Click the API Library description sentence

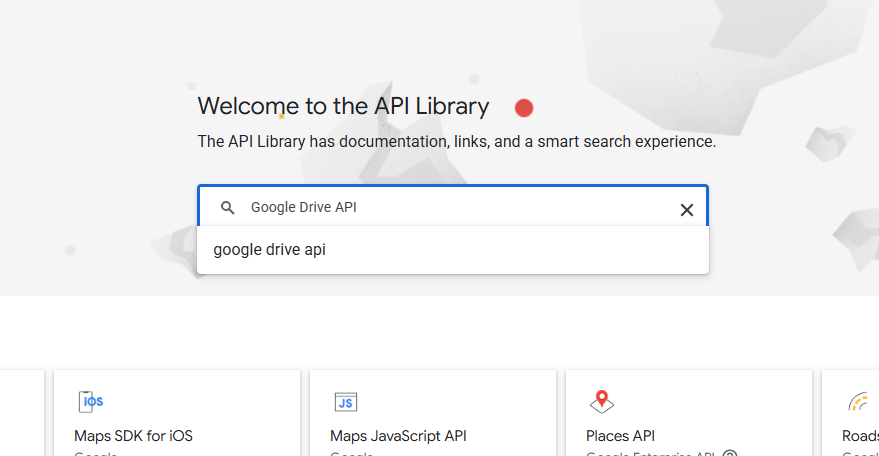tap(456, 142)
